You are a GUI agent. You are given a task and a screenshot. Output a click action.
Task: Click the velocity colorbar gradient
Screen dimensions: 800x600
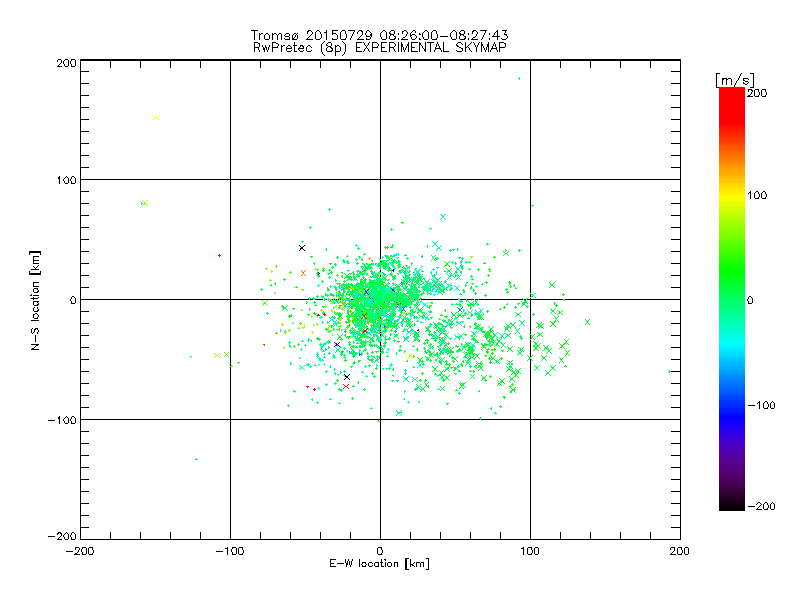[732, 298]
